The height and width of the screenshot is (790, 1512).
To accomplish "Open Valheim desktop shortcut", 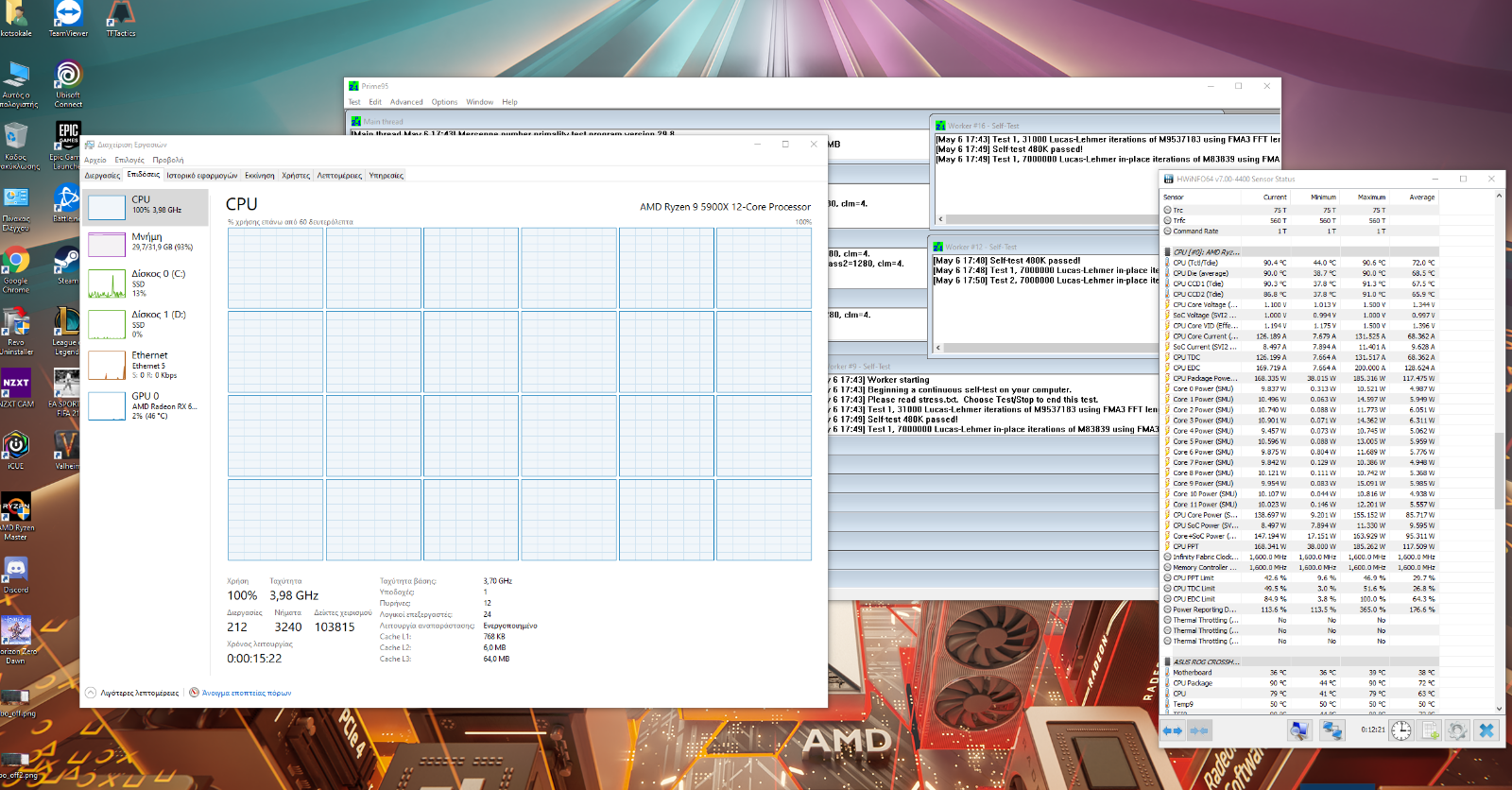I will pos(67,450).
